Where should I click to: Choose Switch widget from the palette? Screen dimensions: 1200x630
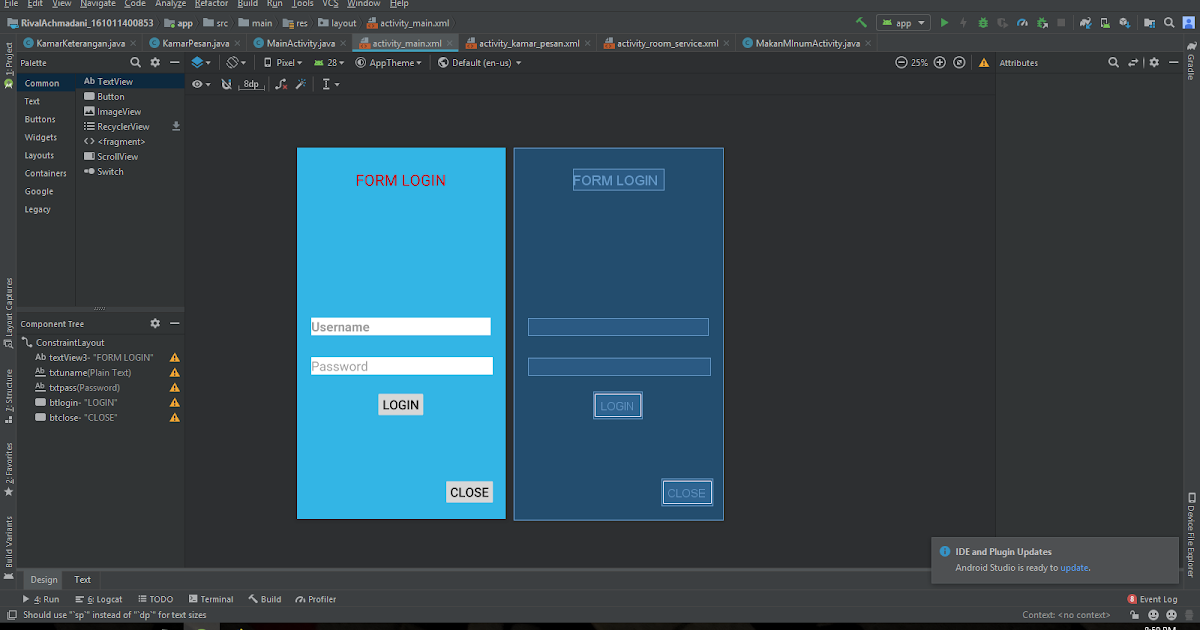[104, 172]
